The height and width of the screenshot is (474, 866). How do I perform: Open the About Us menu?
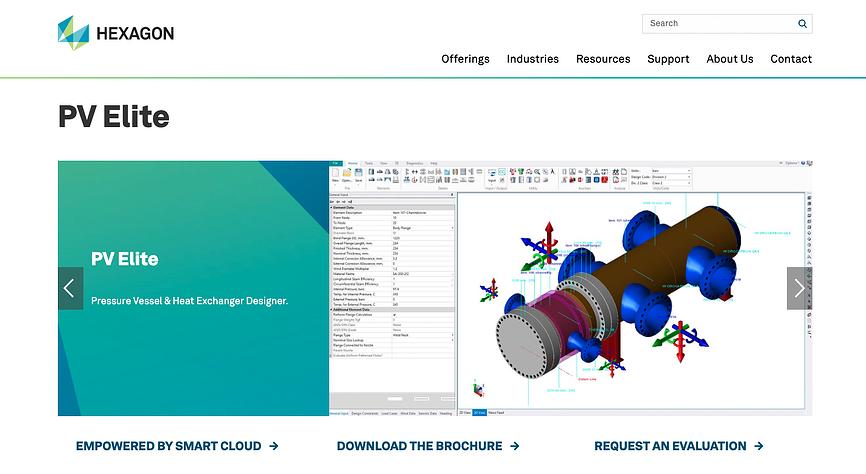click(x=729, y=59)
